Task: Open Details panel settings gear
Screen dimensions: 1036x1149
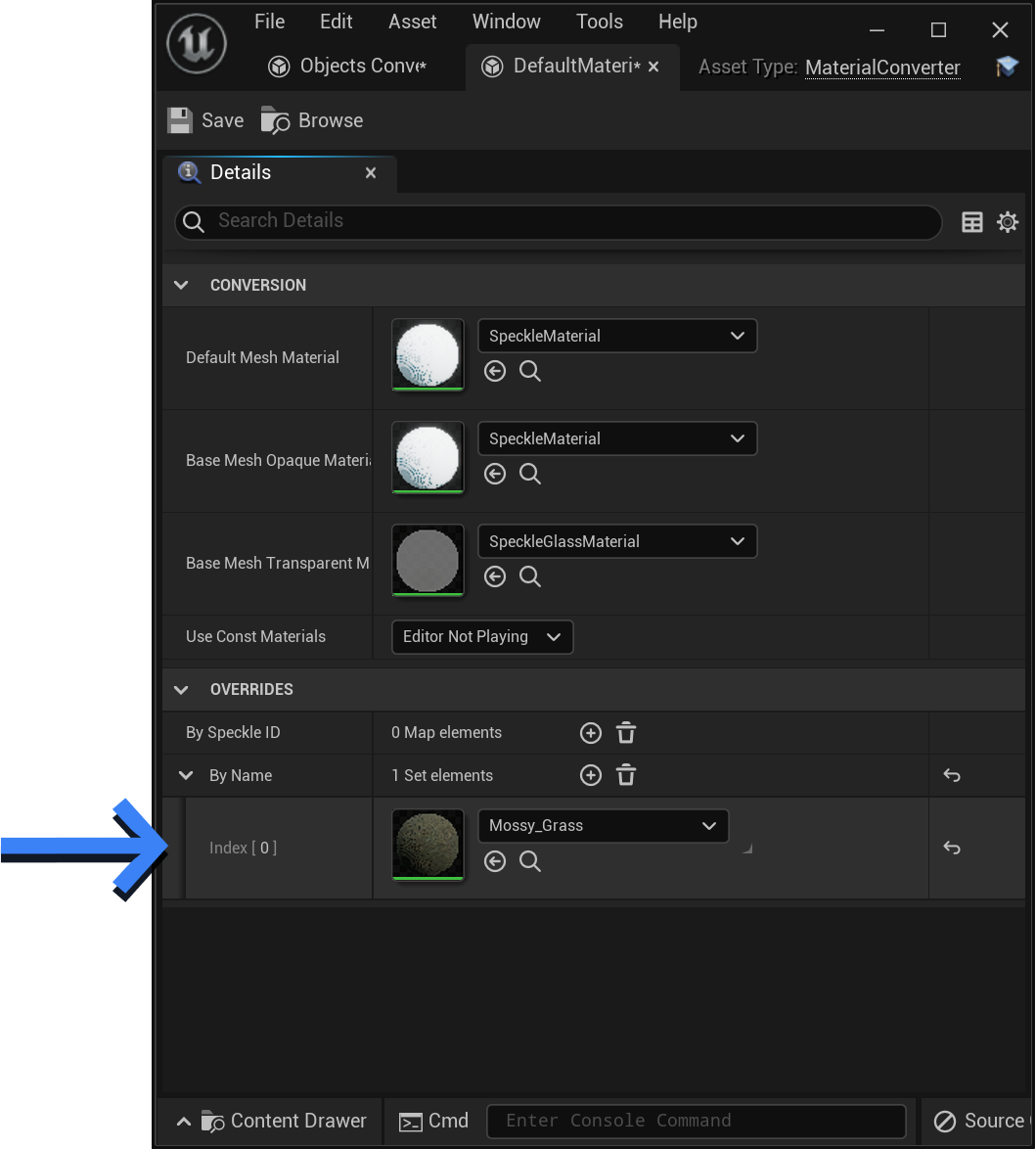Action: point(1008,221)
